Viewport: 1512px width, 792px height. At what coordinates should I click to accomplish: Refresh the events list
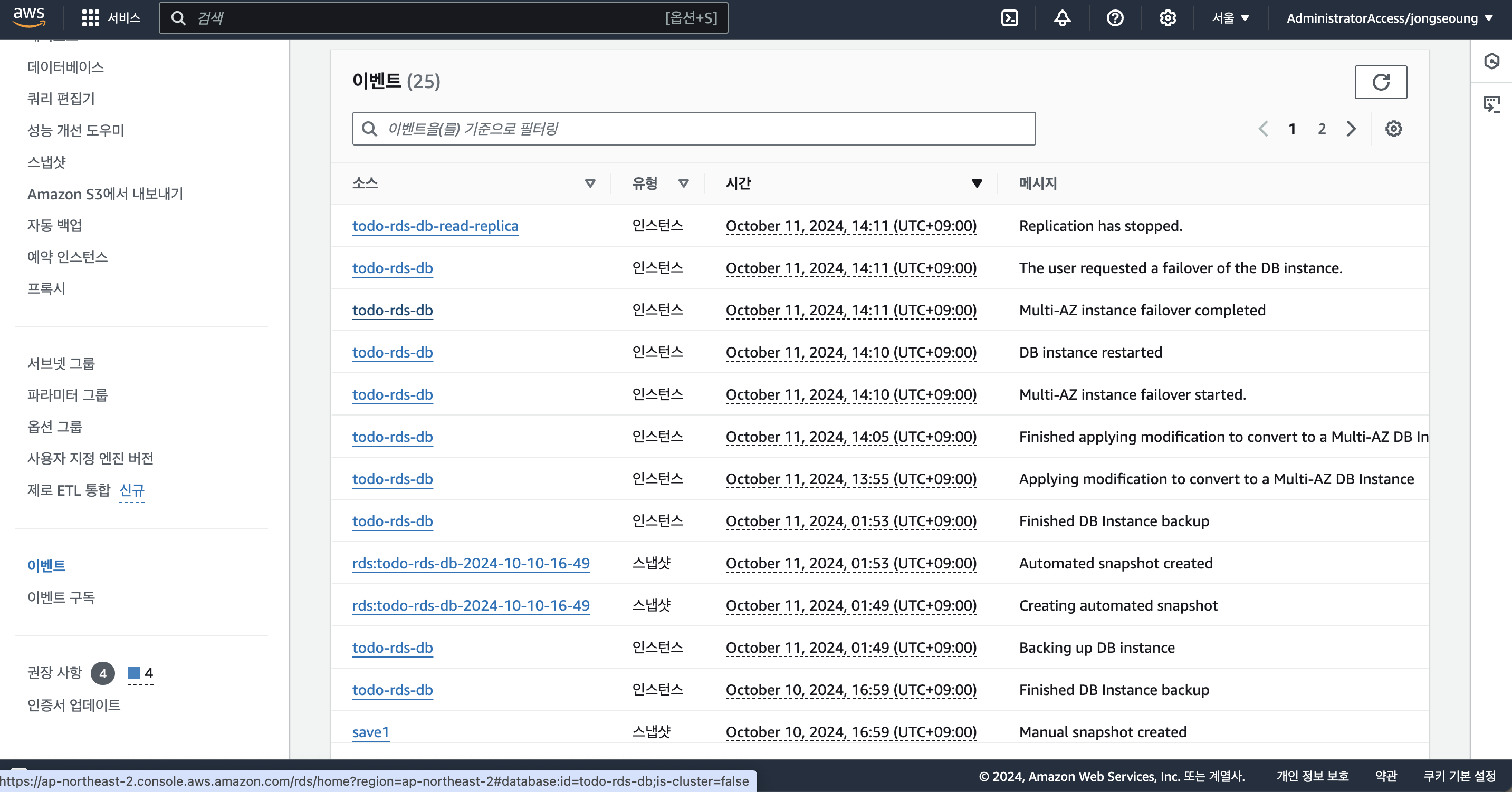pyautogui.click(x=1380, y=82)
